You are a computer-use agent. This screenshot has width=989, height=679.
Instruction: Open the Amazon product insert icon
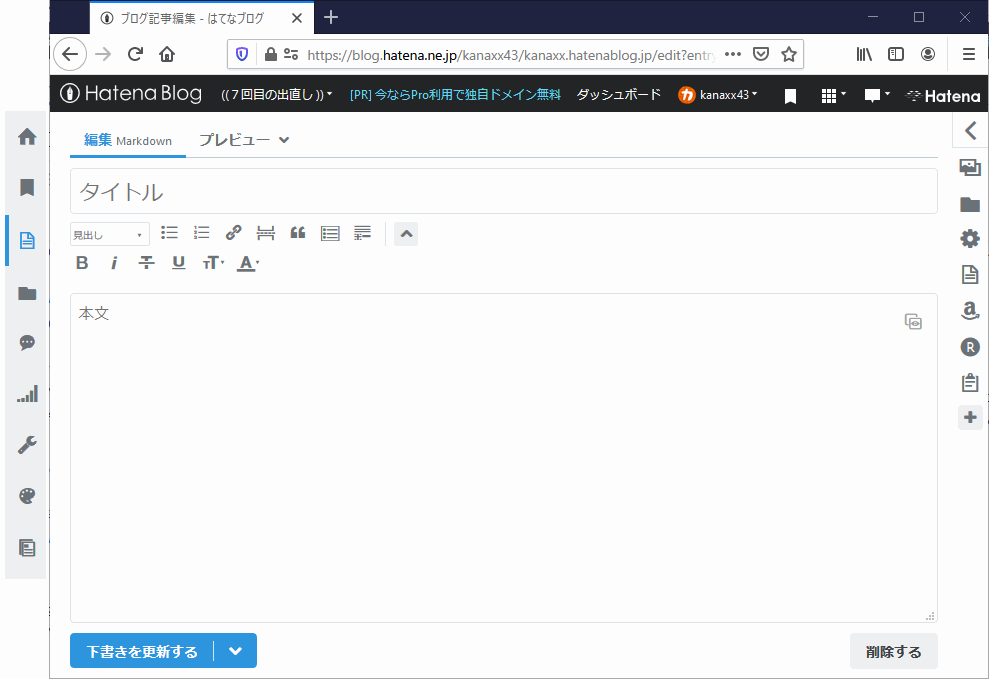point(970,310)
